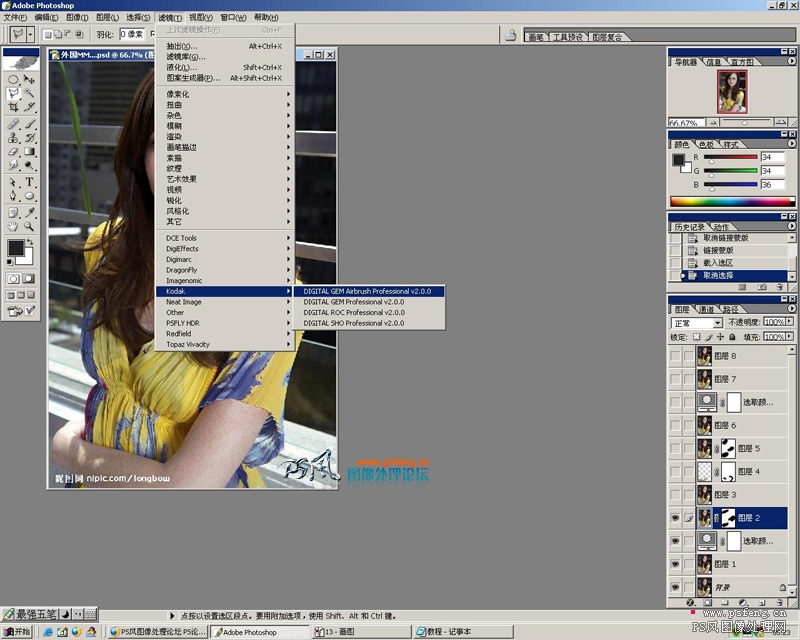800x640 pixels.
Task: Hide the 背景 layer eye icon
Action: tap(675, 587)
